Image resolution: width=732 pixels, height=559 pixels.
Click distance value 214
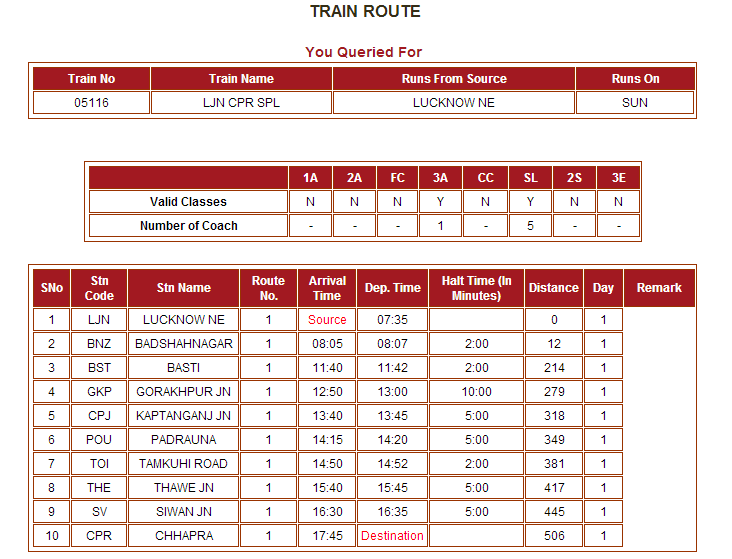click(x=554, y=368)
